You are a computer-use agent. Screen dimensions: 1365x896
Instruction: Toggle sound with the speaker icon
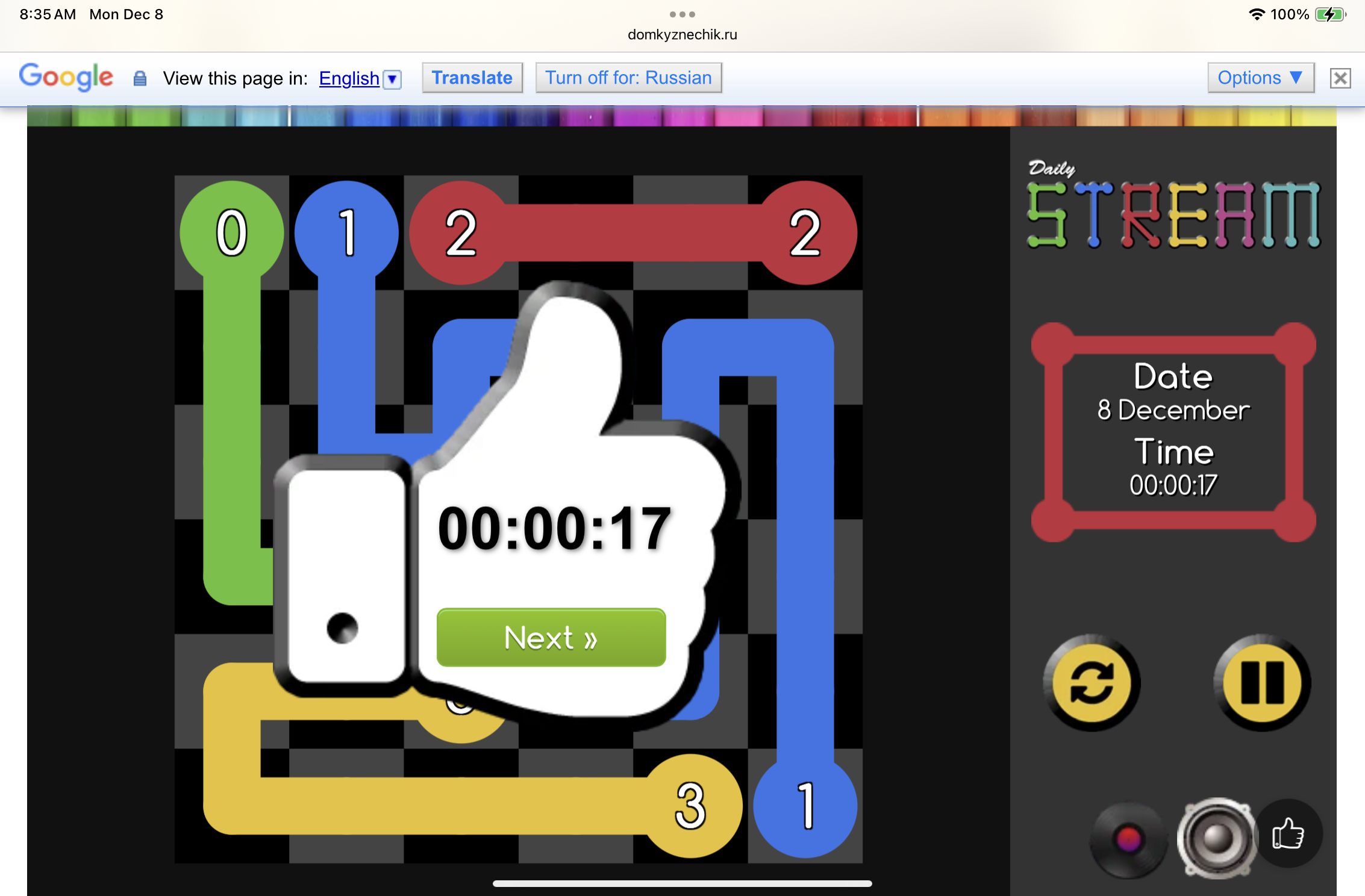(x=1217, y=838)
